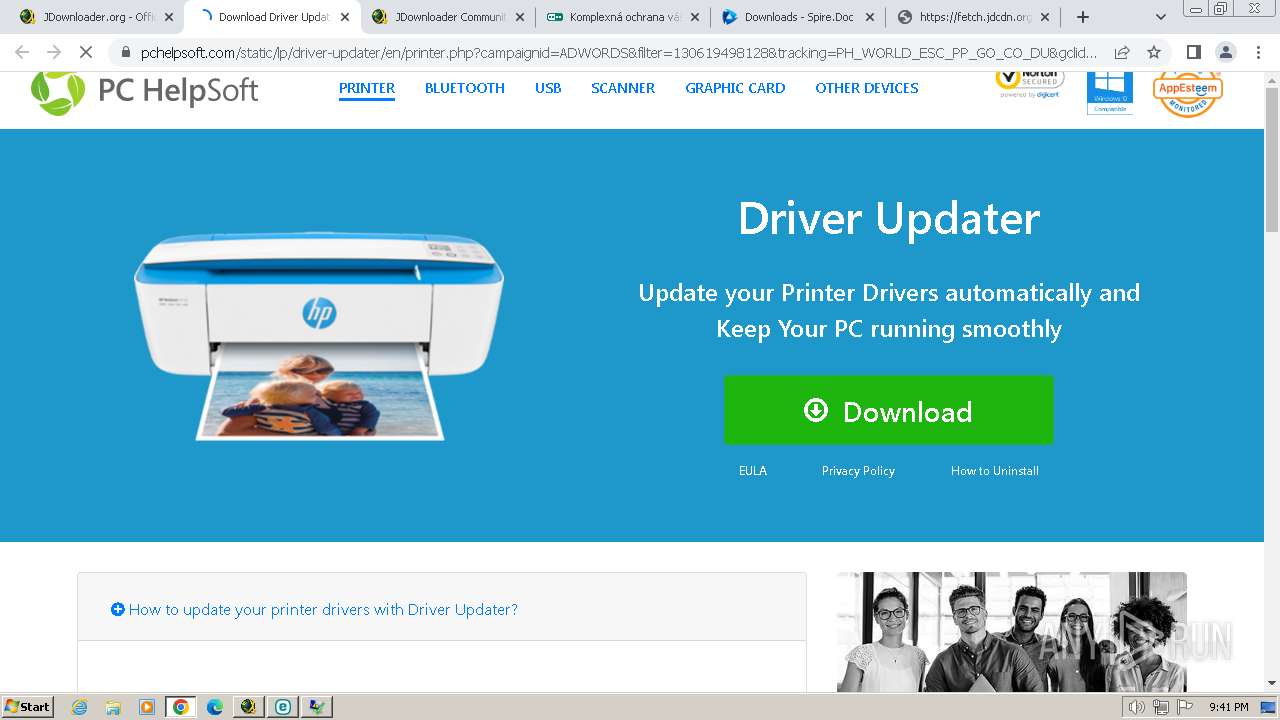Open Microsoft Edge from taskbar
This screenshot has width=1280, height=720.
coord(215,707)
